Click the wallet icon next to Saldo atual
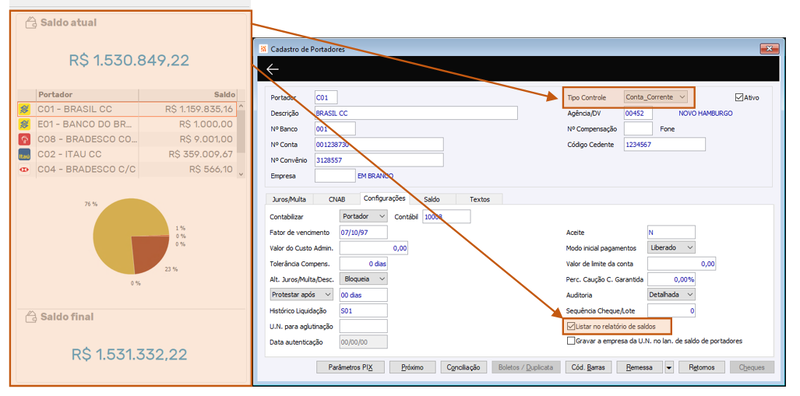The image size is (800, 396). (31, 22)
